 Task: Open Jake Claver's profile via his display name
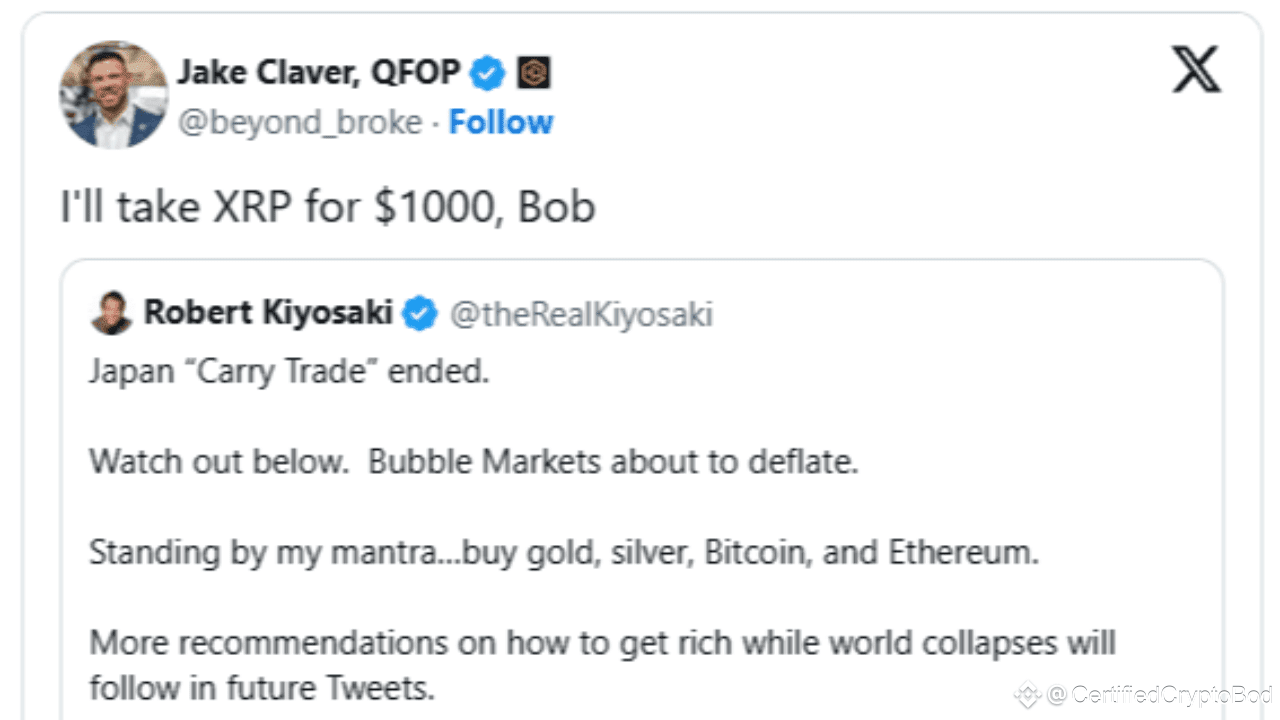click(x=318, y=71)
